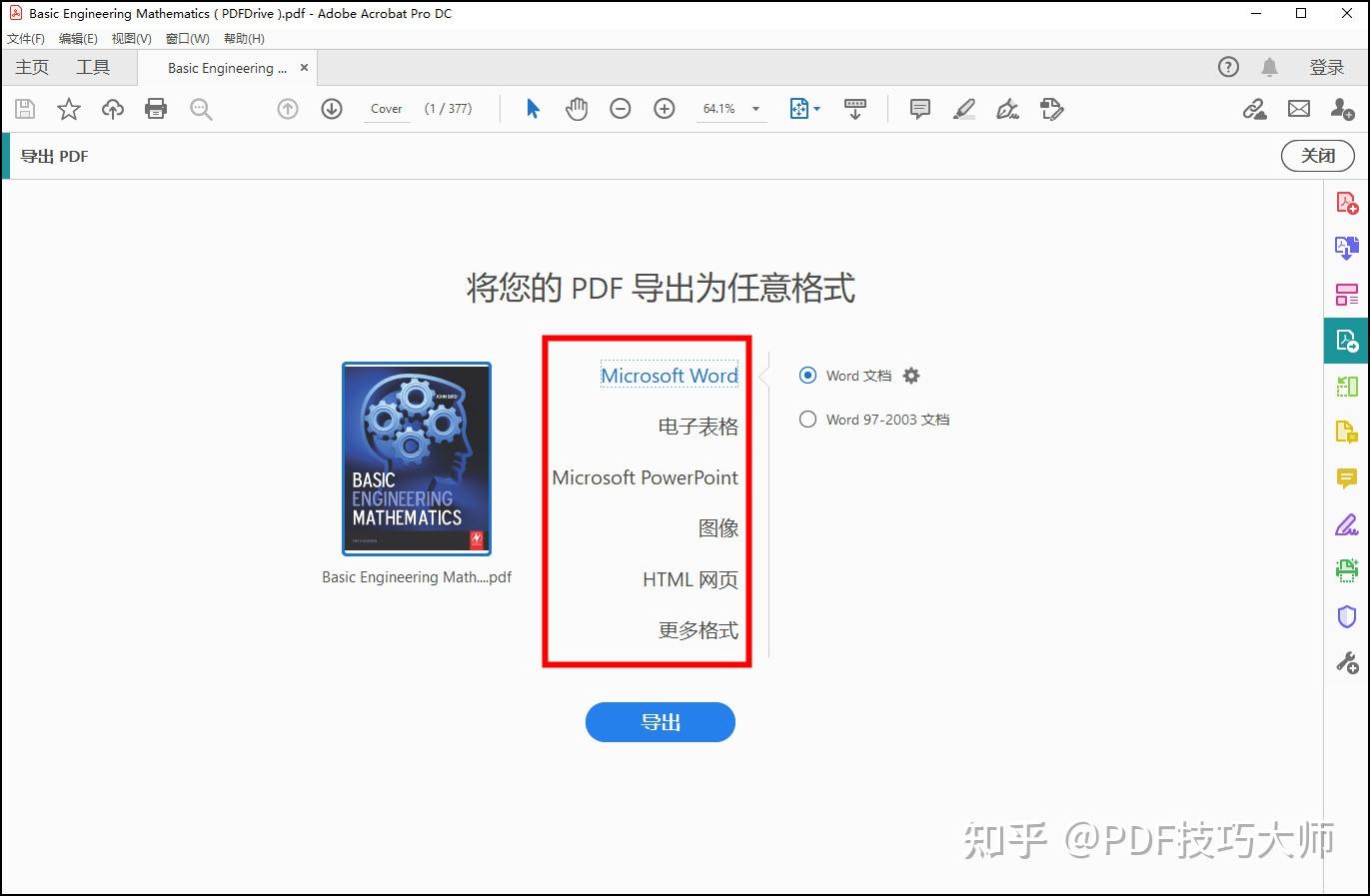The height and width of the screenshot is (896, 1370).
Task: Switch to the 主页 tab
Action: pyautogui.click(x=32, y=67)
